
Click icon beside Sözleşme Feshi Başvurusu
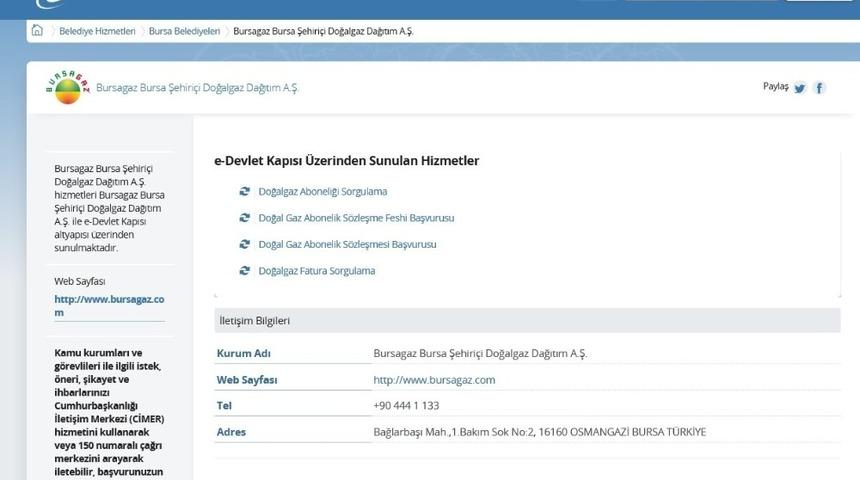point(245,218)
